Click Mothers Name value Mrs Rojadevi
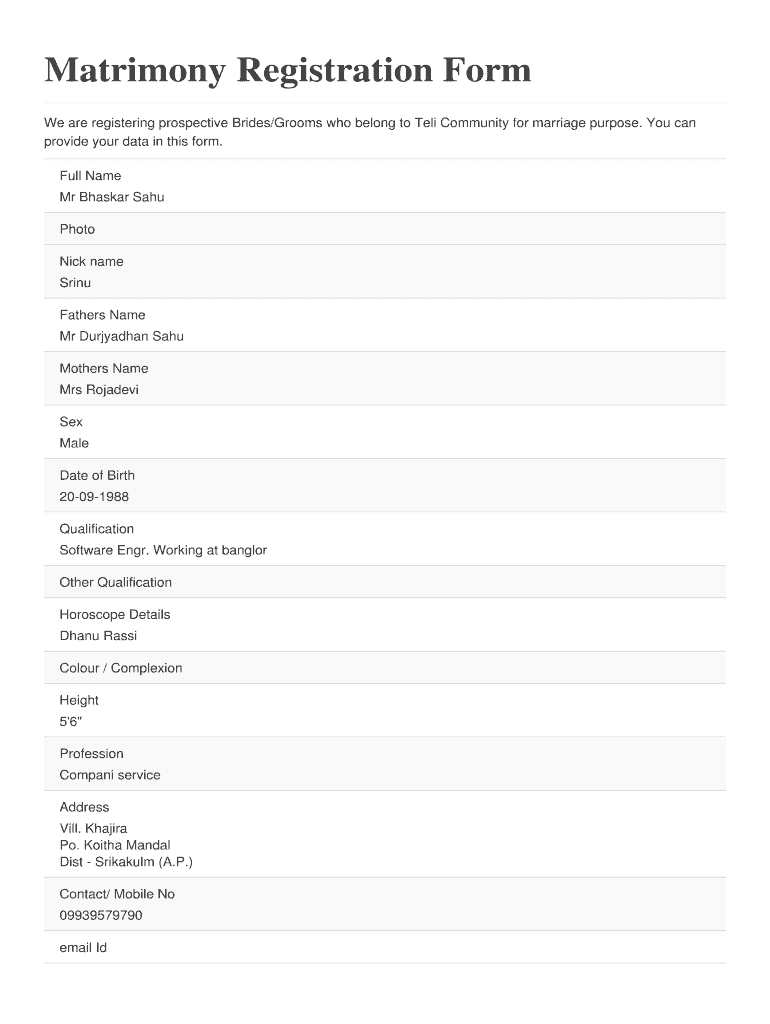This screenshot has height=1024, width=770. tap(99, 390)
